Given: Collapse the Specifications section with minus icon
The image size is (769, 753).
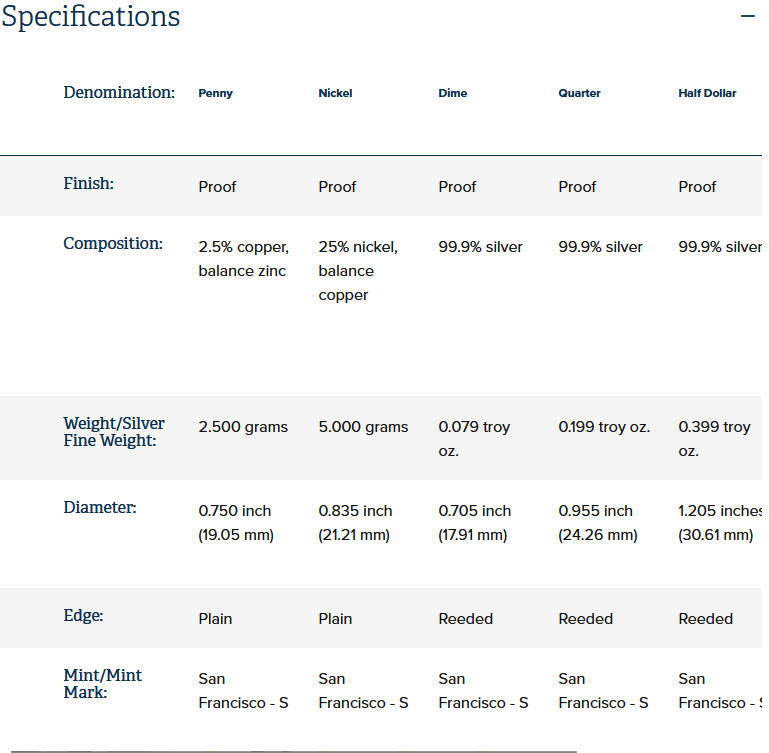Looking at the screenshot, I should pos(747,17).
